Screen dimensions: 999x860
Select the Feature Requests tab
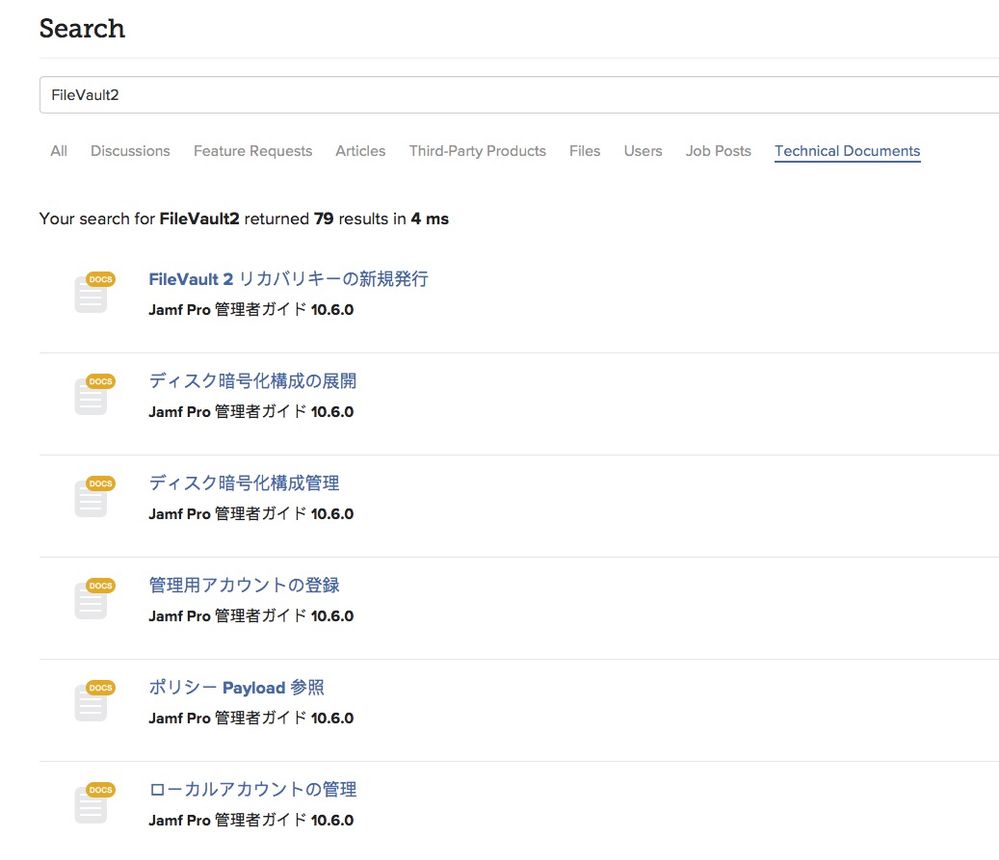coord(253,151)
